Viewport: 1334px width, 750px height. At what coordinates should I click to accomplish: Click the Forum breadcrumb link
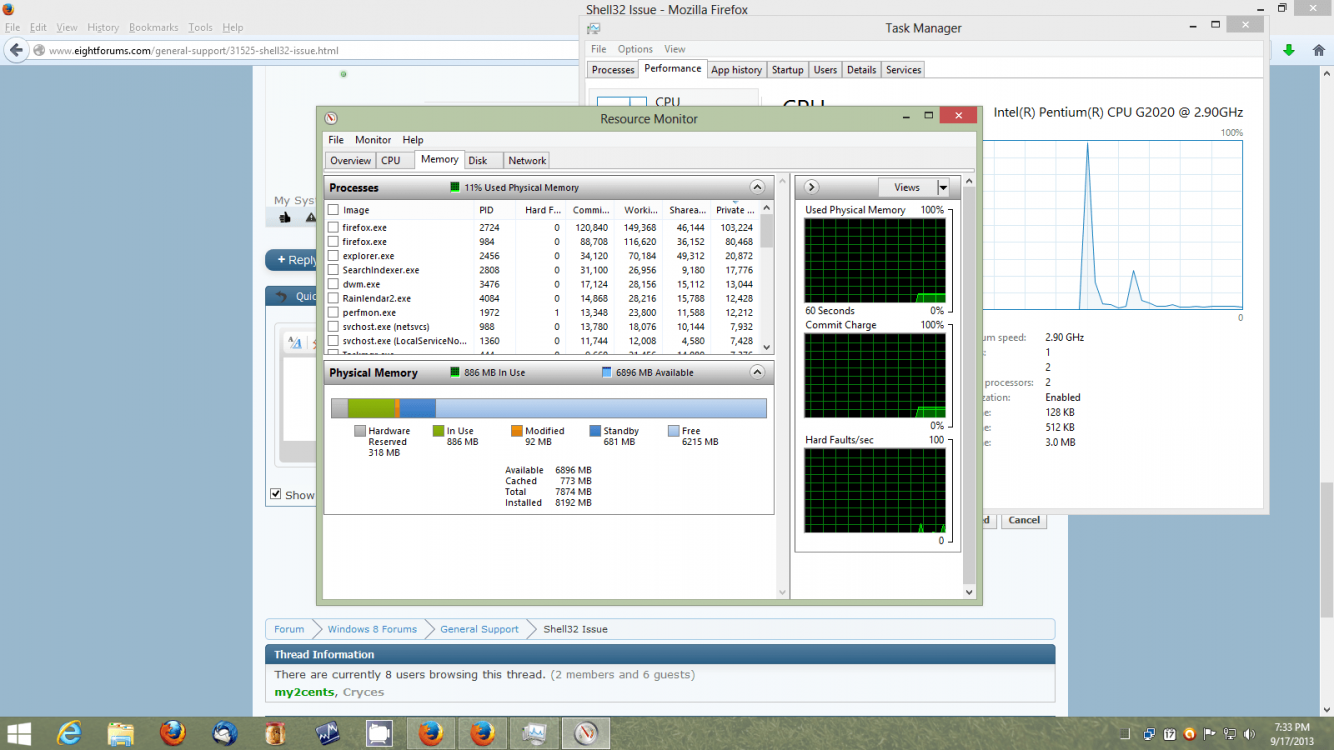(289, 629)
